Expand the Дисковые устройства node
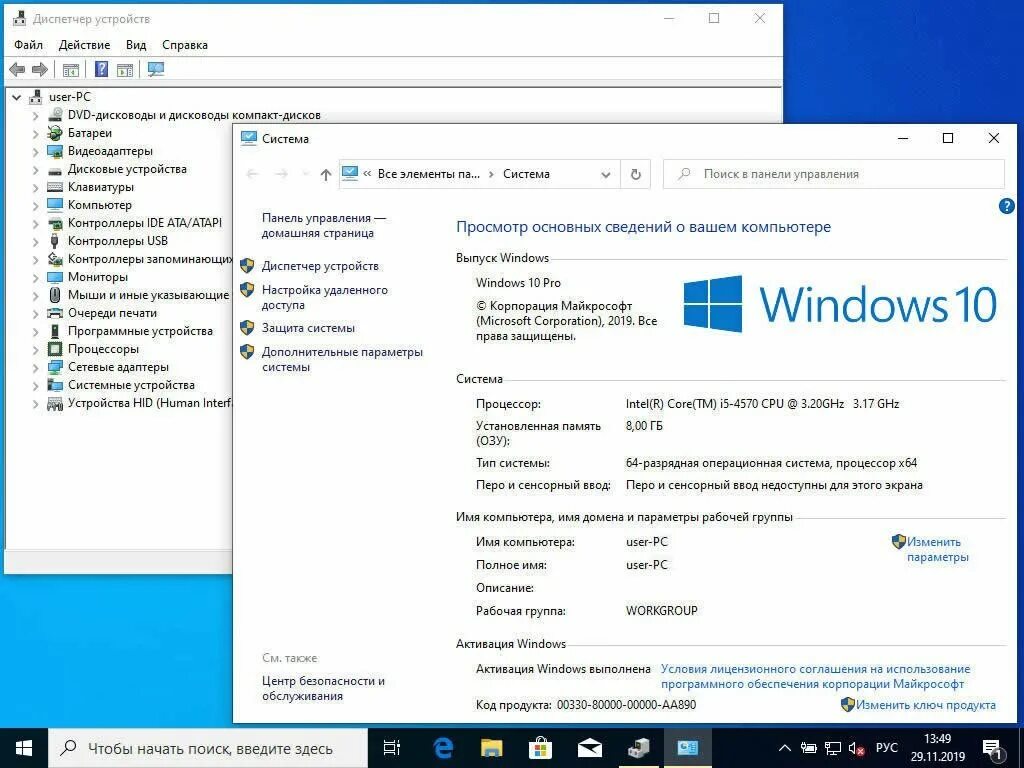This screenshot has width=1024, height=768. coord(36,170)
